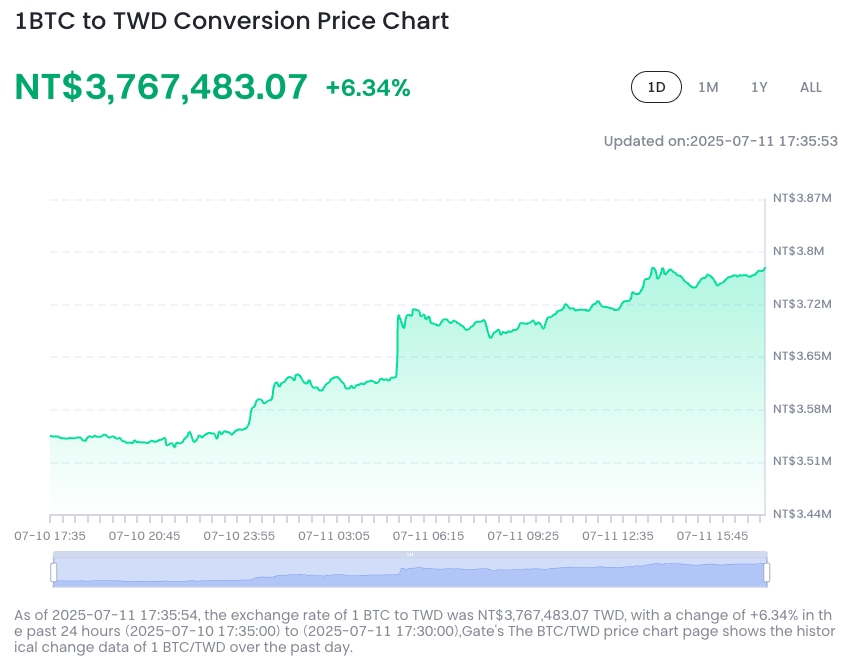Click the Updated on timestamp text

pyautogui.click(x=720, y=141)
